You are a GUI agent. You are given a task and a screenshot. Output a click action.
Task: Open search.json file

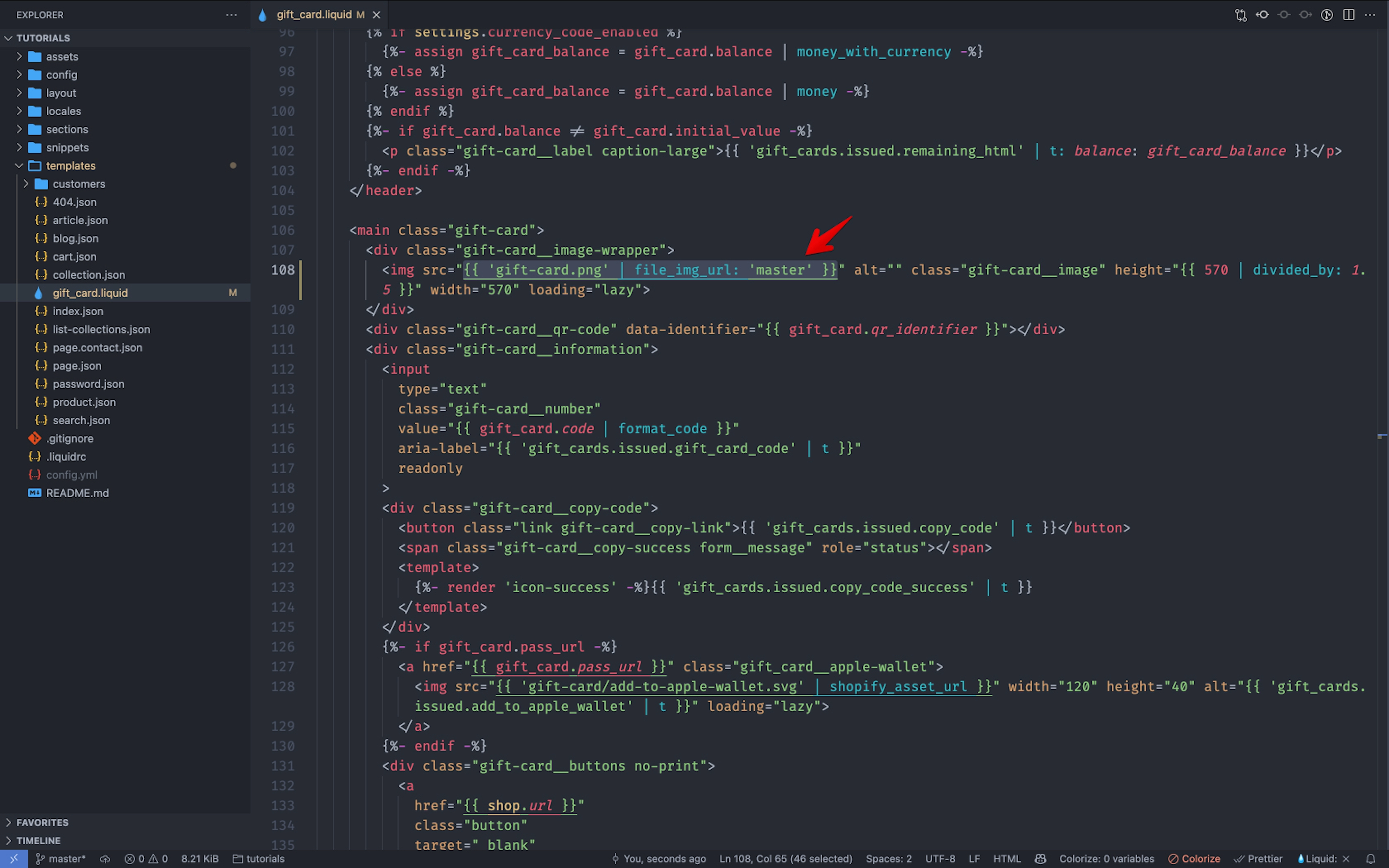pos(125,420)
